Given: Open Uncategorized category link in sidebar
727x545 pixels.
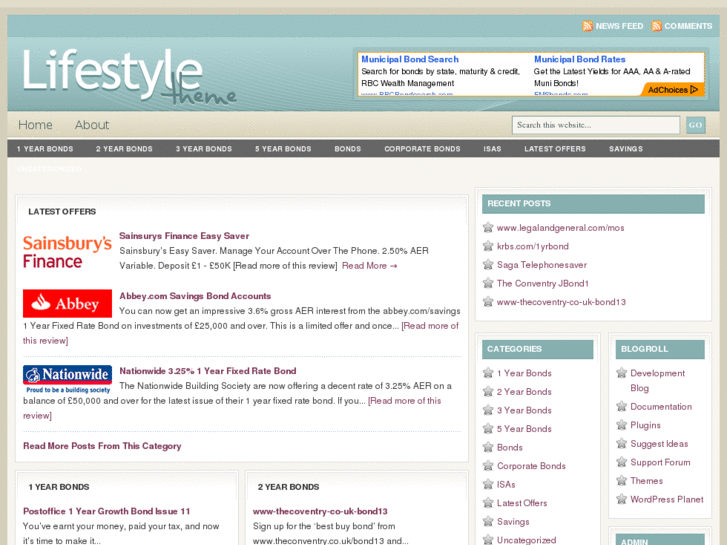Looking at the screenshot, I should pyautogui.click(x=527, y=540).
